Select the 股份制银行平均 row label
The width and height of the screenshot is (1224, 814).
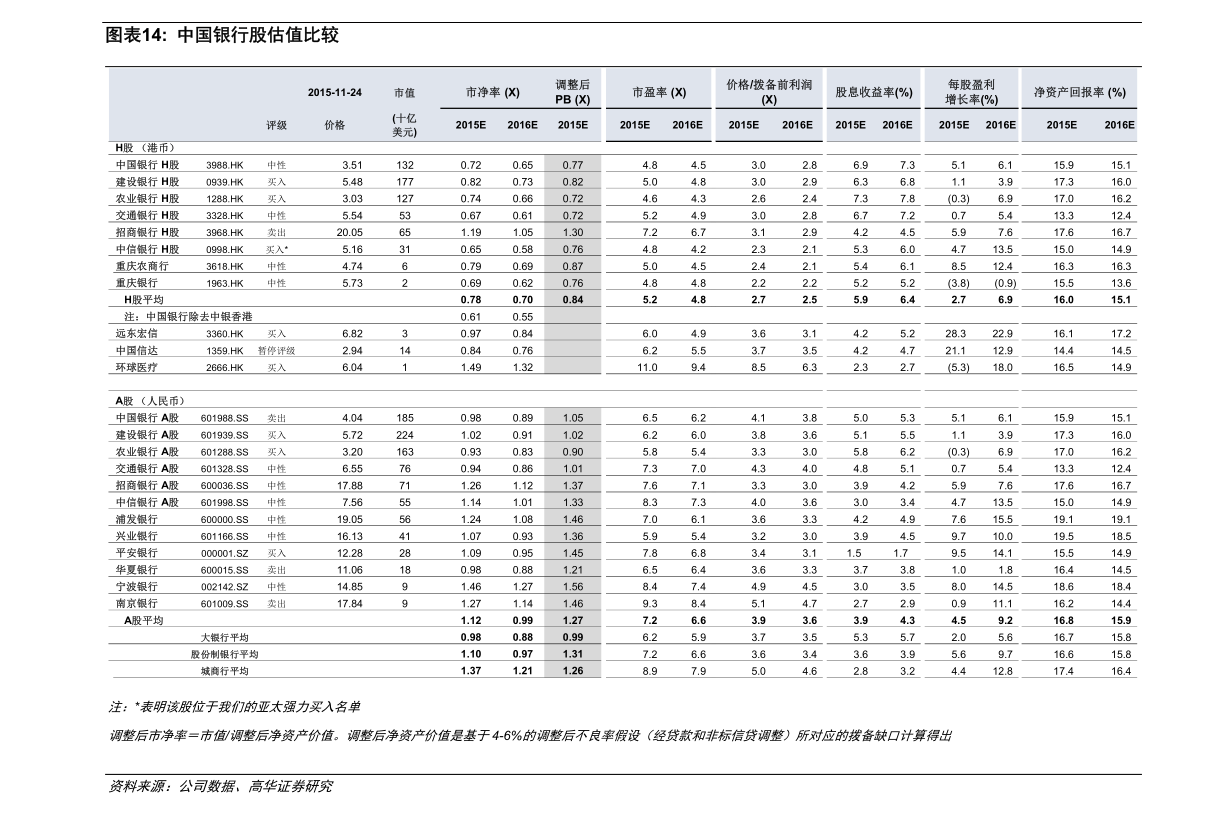click(x=225, y=654)
